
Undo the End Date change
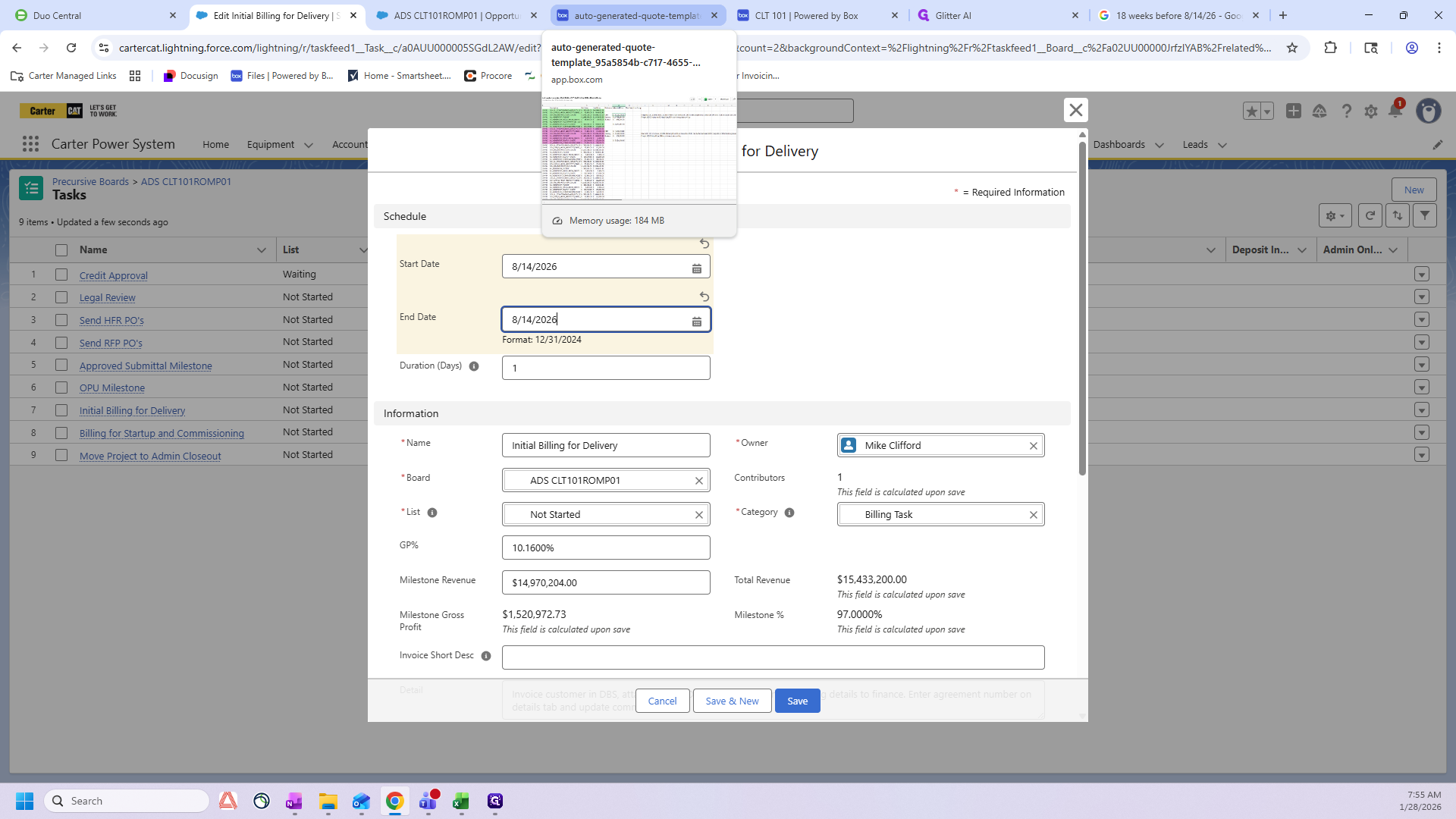(704, 297)
